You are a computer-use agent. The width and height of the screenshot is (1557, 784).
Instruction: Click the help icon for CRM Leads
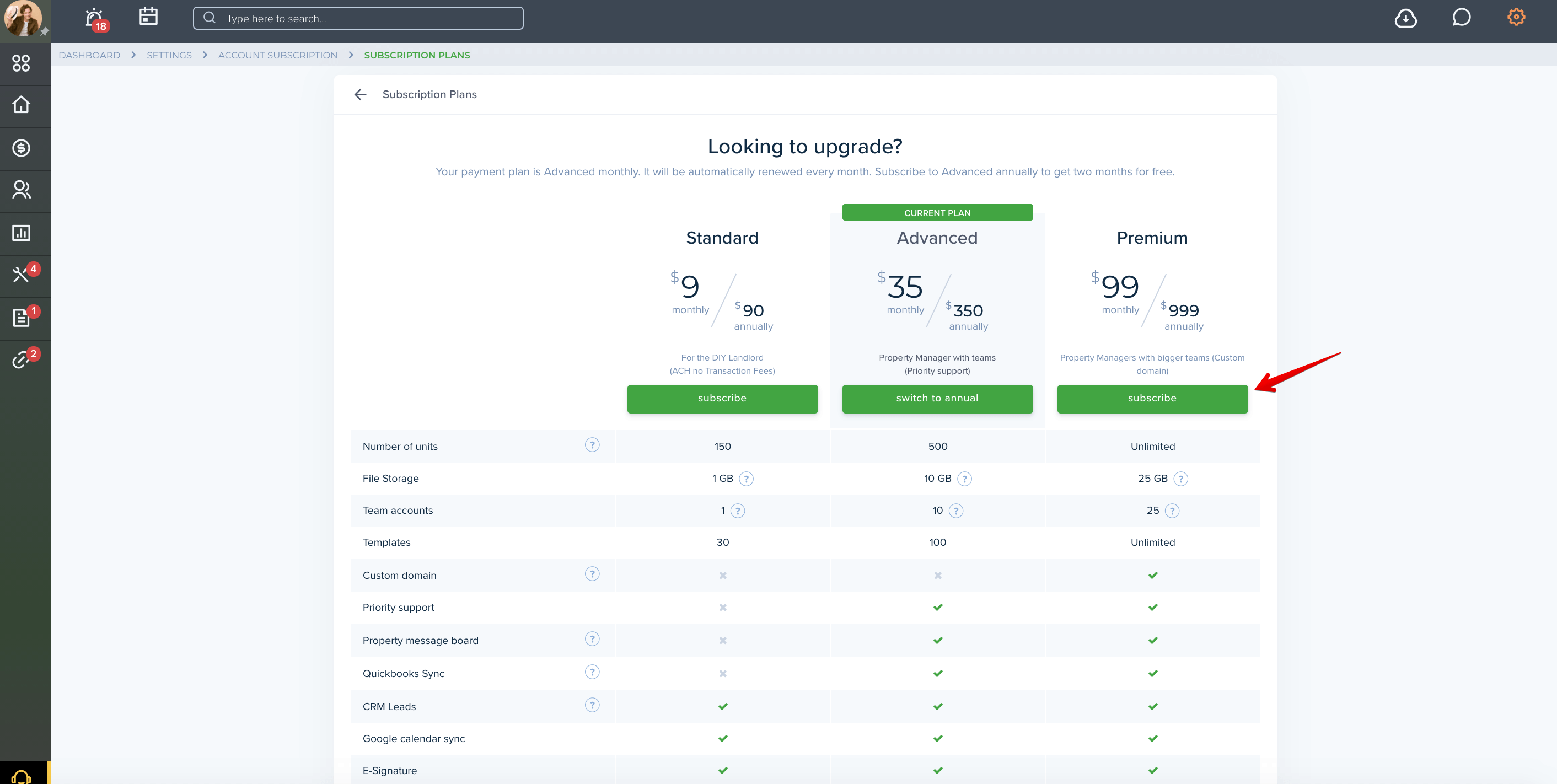point(592,705)
